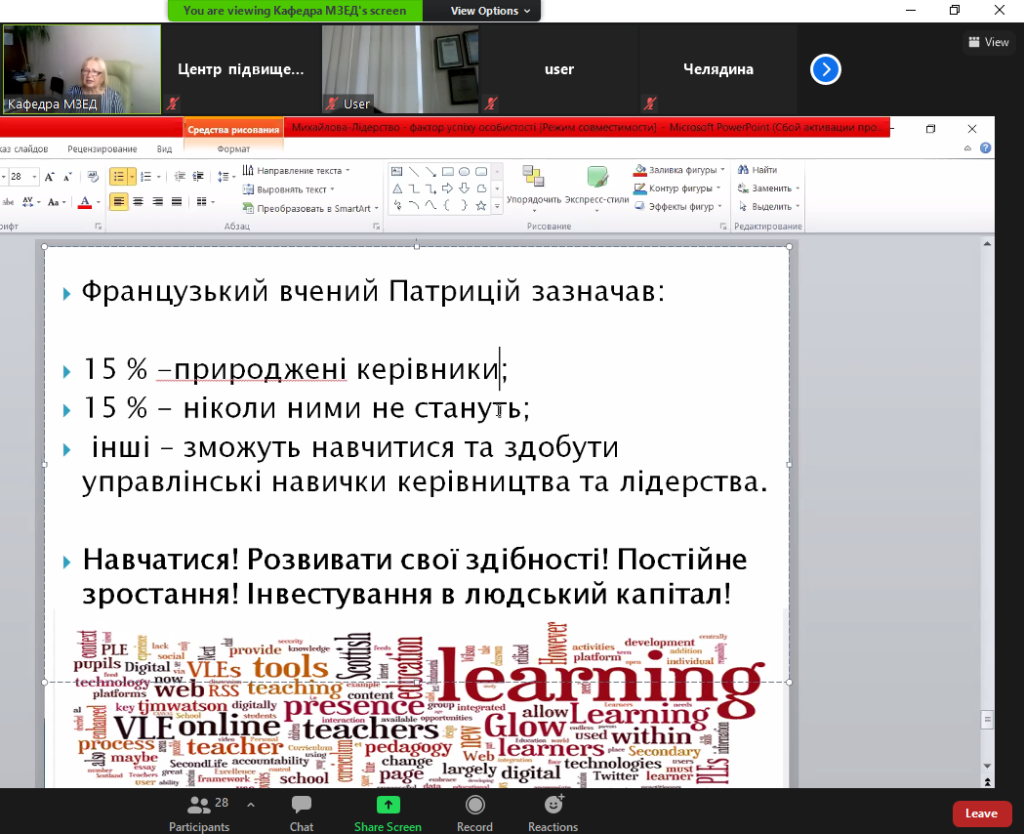Viewport: 1024px width, 834px height.
Task: Toggle justify text alignment
Action: [x=177, y=202]
